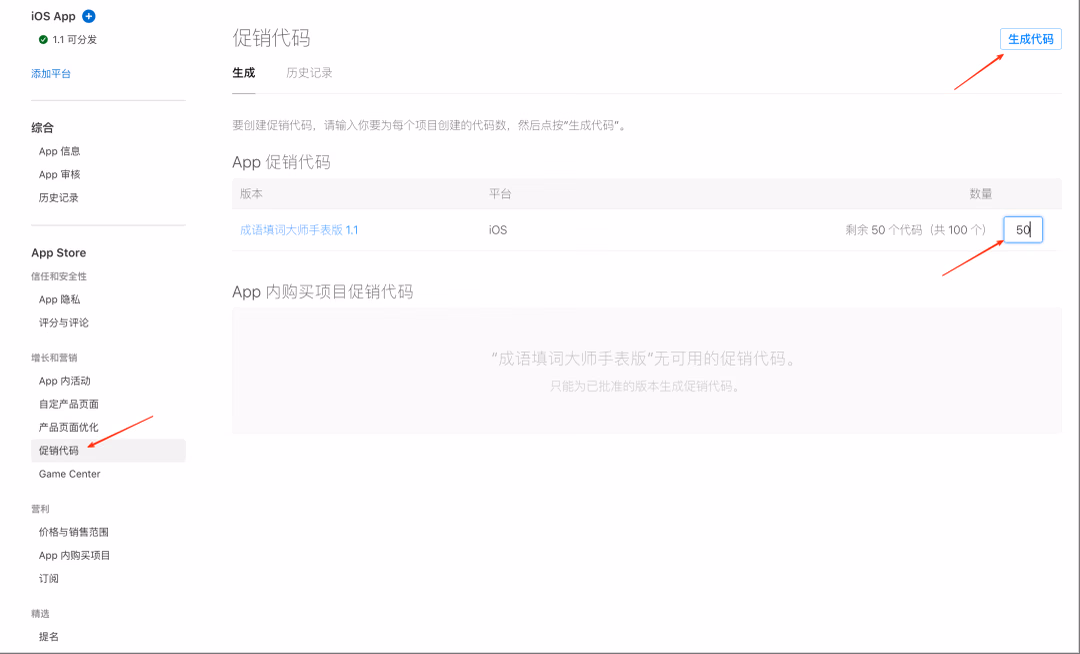
Task: Click the 只能为已批准的版本生成促销代码 note
Action: (646, 386)
